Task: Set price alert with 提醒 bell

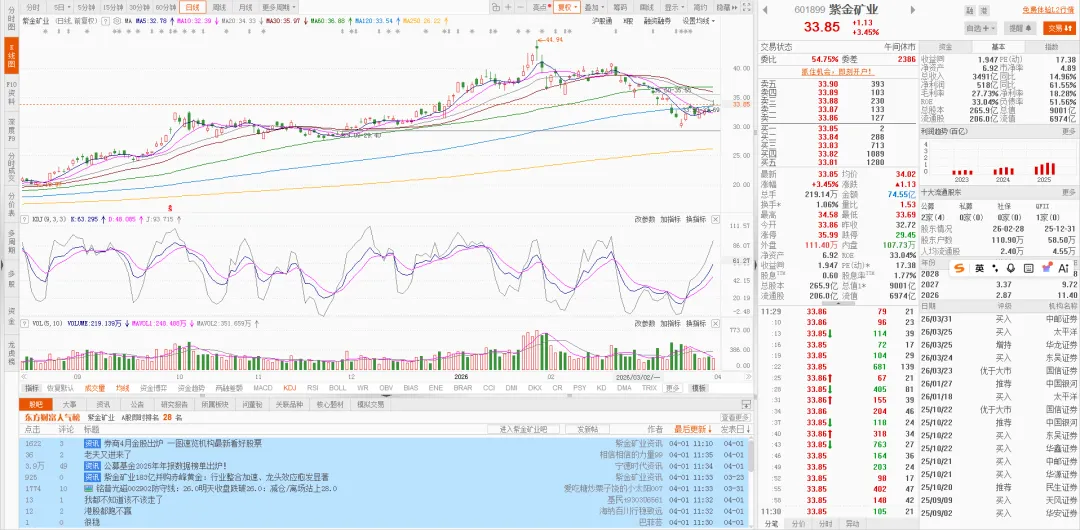Action: pyautogui.click(x=1021, y=28)
